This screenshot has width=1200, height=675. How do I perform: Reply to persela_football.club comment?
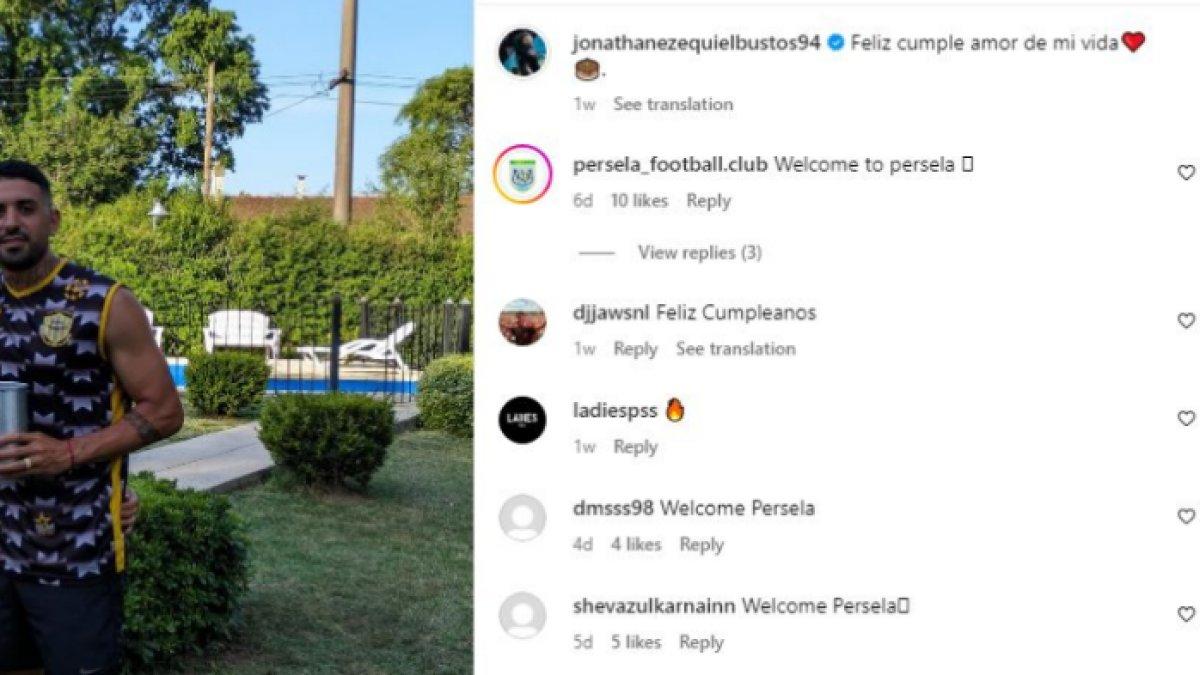coord(708,201)
